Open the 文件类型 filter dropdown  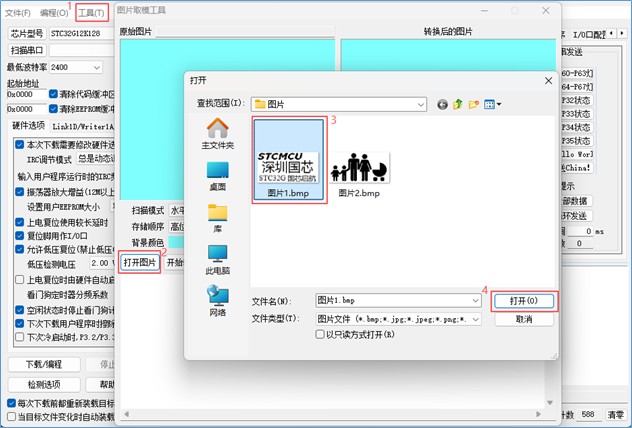[x=476, y=319]
